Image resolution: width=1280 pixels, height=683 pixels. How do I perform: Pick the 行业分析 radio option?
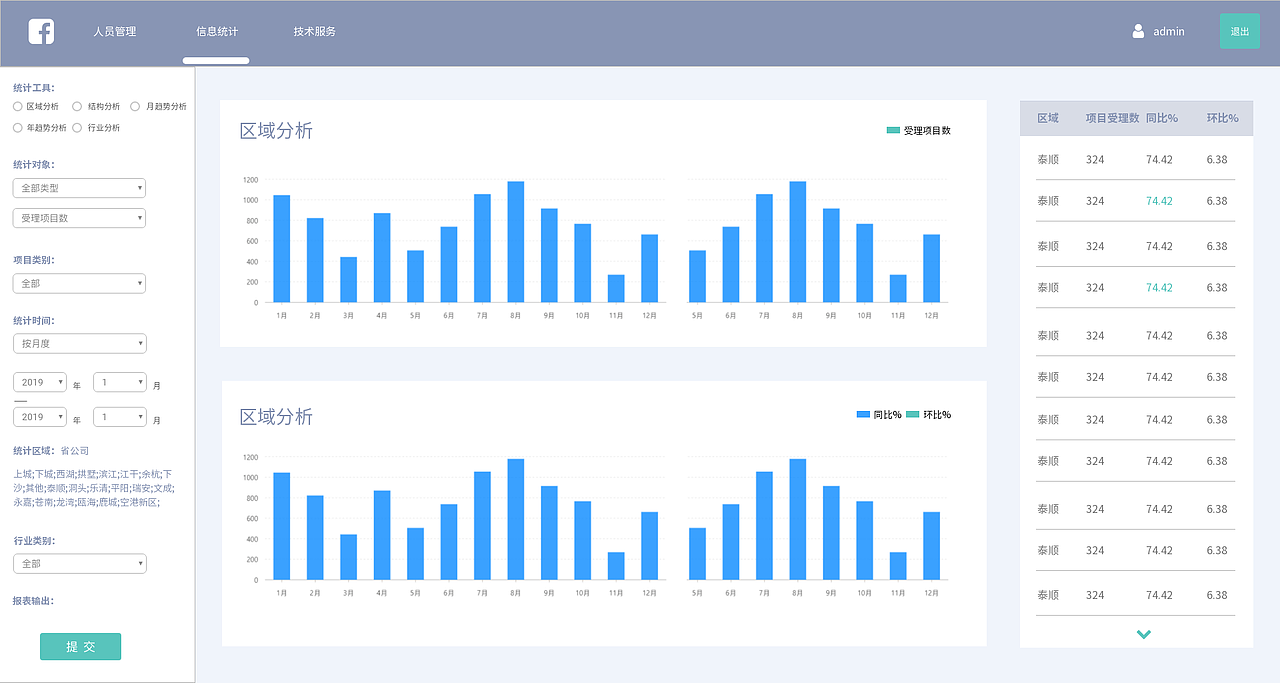tap(77, 128)
